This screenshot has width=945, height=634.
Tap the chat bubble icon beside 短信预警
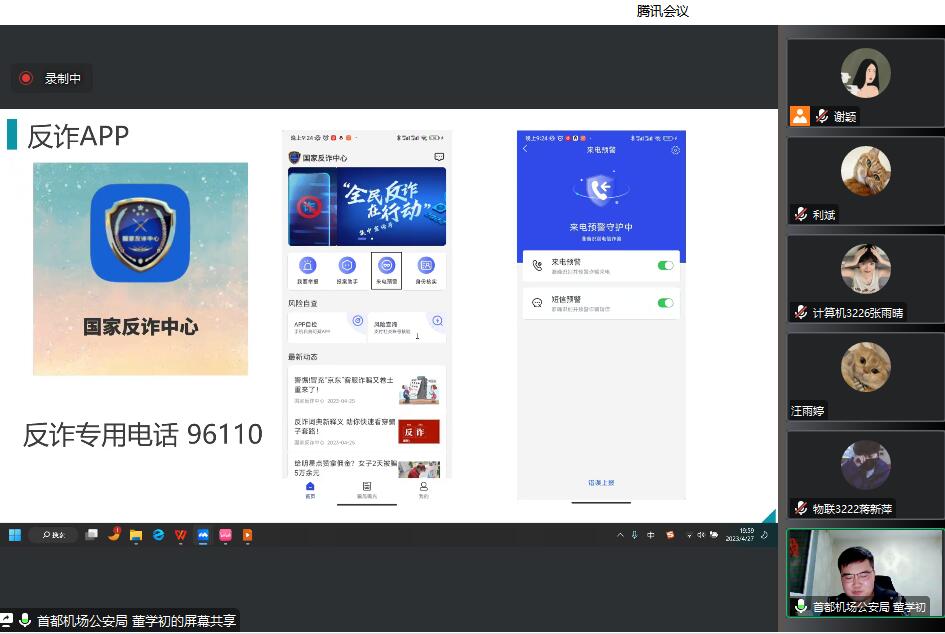[537, 303]
